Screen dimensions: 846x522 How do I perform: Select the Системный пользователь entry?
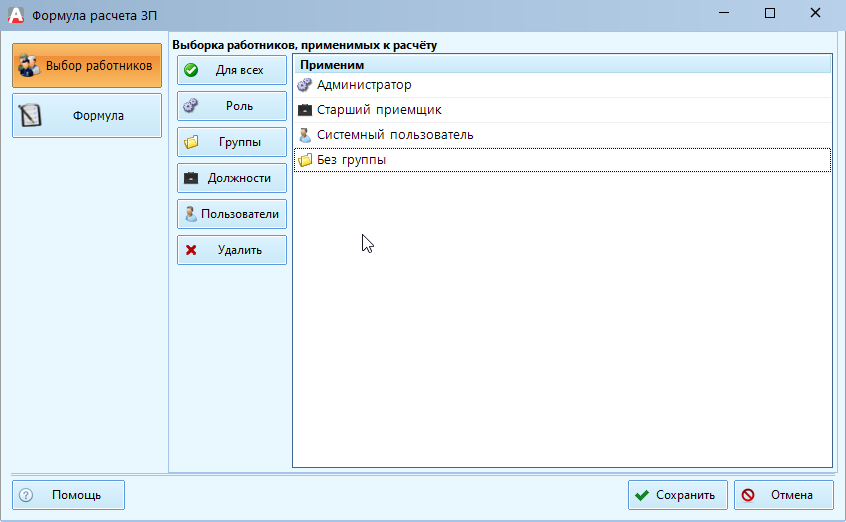click(x=395, y=135)
